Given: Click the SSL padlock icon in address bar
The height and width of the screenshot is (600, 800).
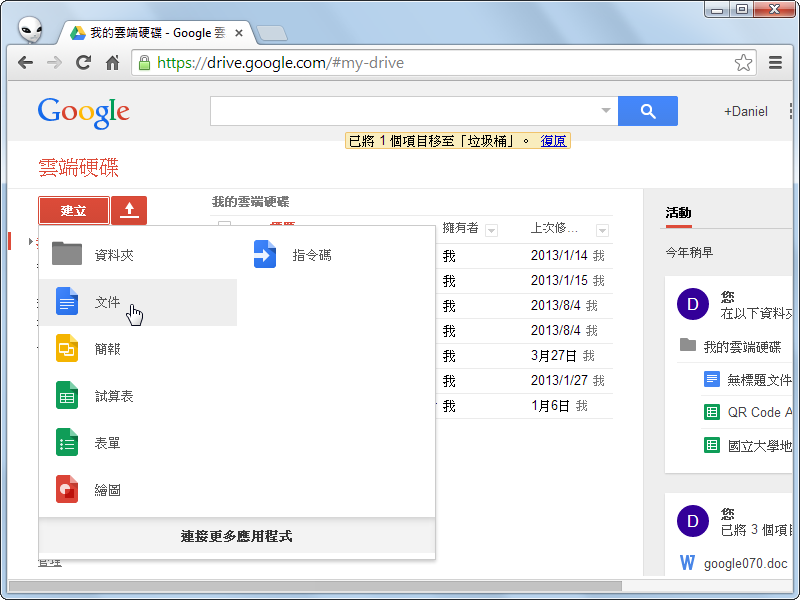Looking at the screenshot, I should pos(144,63).
